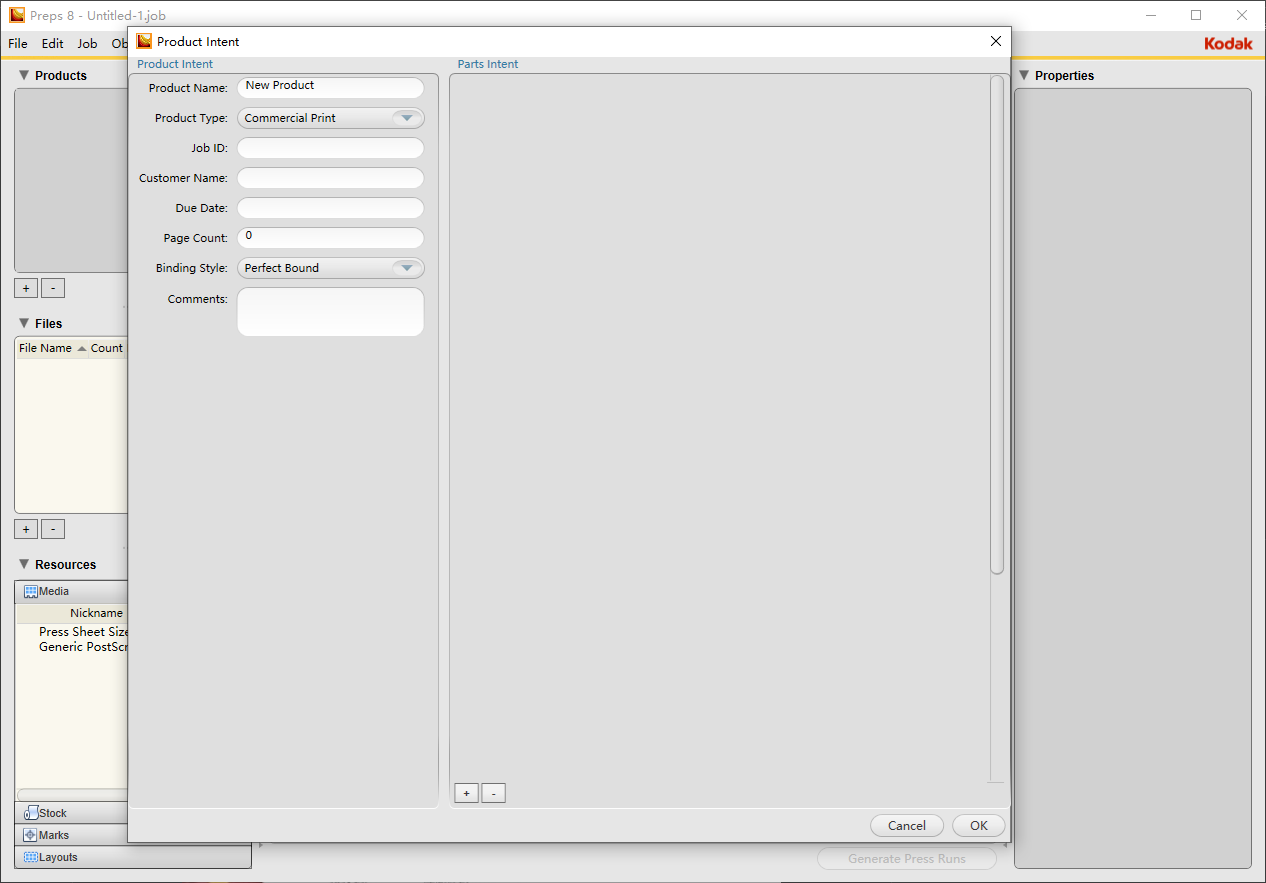Click the Comments text area

coord(330,312)
